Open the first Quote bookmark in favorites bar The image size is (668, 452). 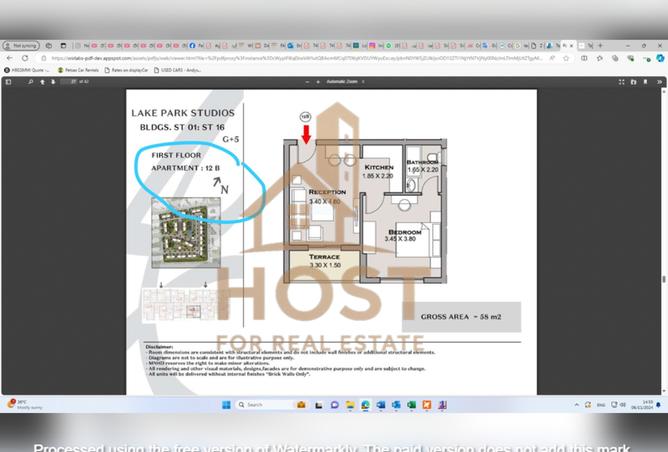tap(26, 70)
